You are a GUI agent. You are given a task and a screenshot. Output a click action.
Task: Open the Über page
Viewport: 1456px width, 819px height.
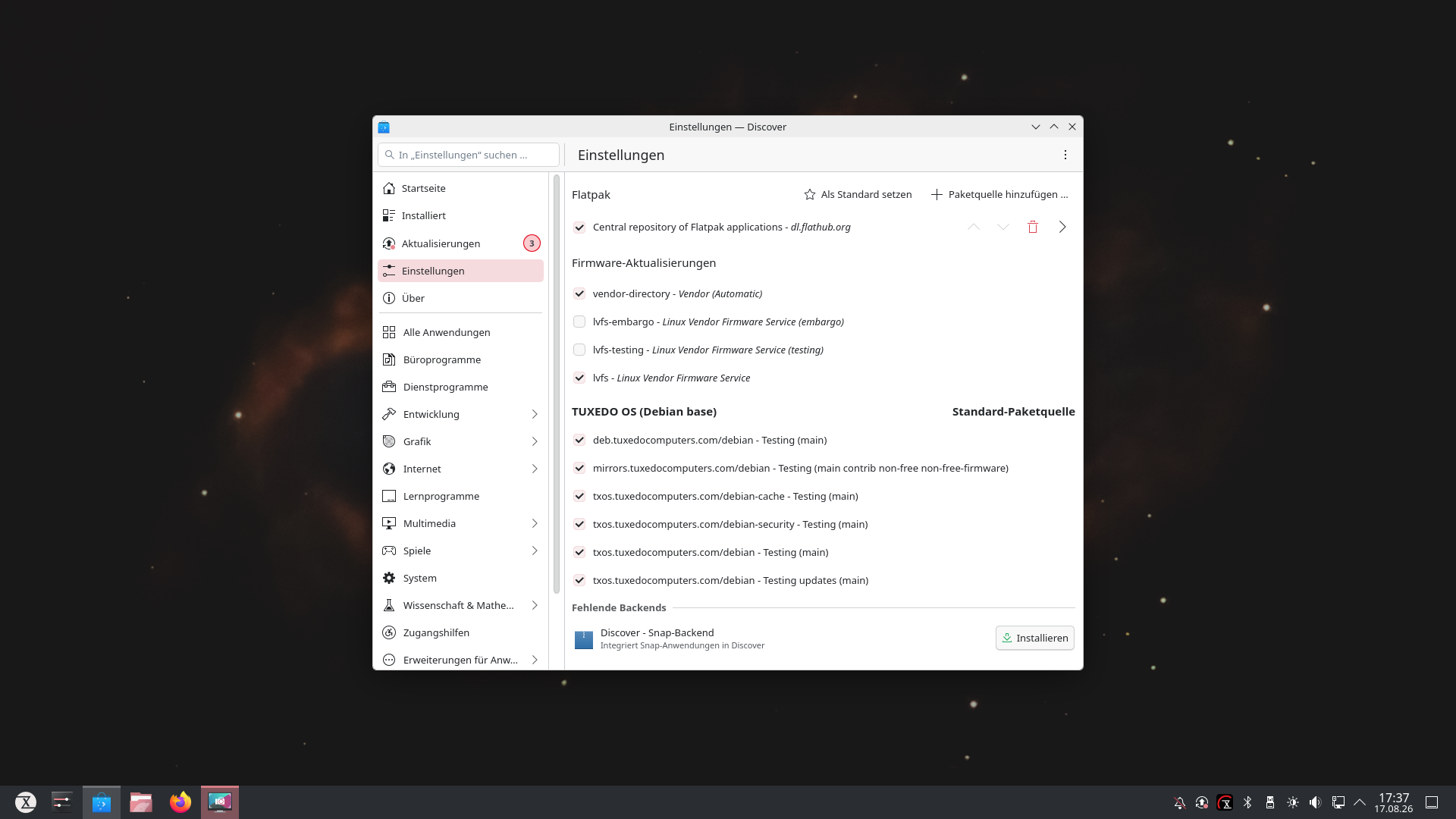[460, 298]
